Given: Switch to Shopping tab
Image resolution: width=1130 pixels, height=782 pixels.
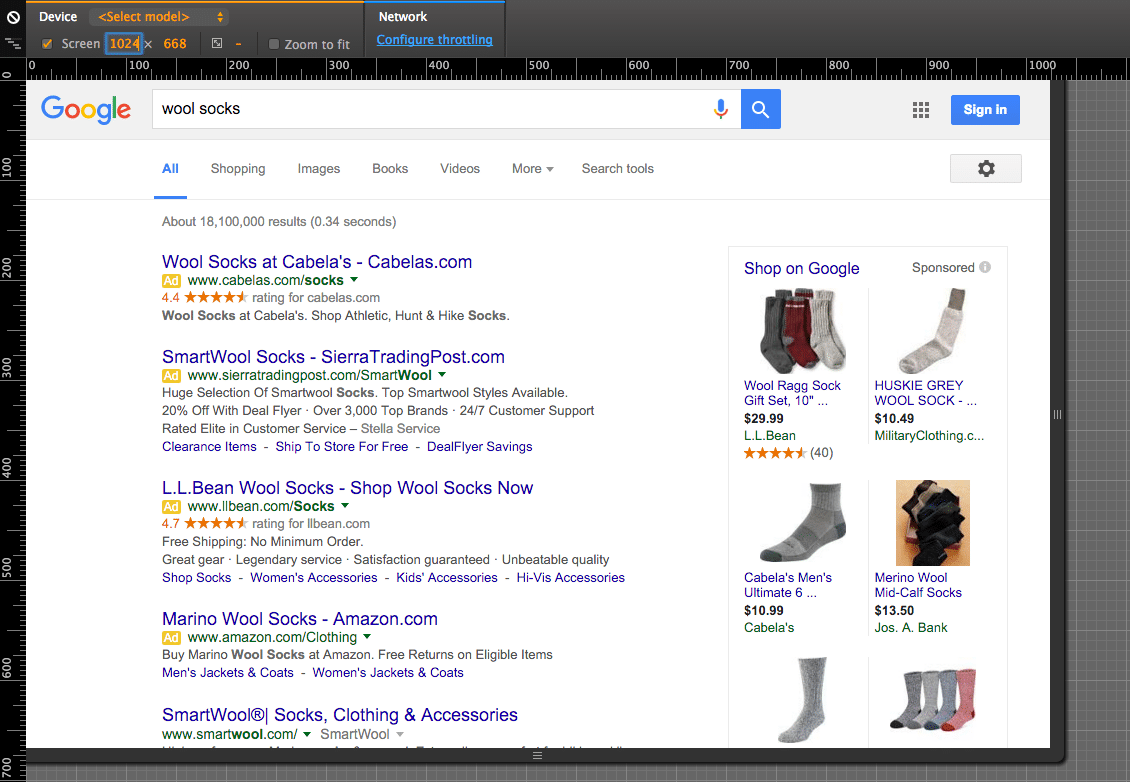Looking at the screenshot, I should coord(238,169).
